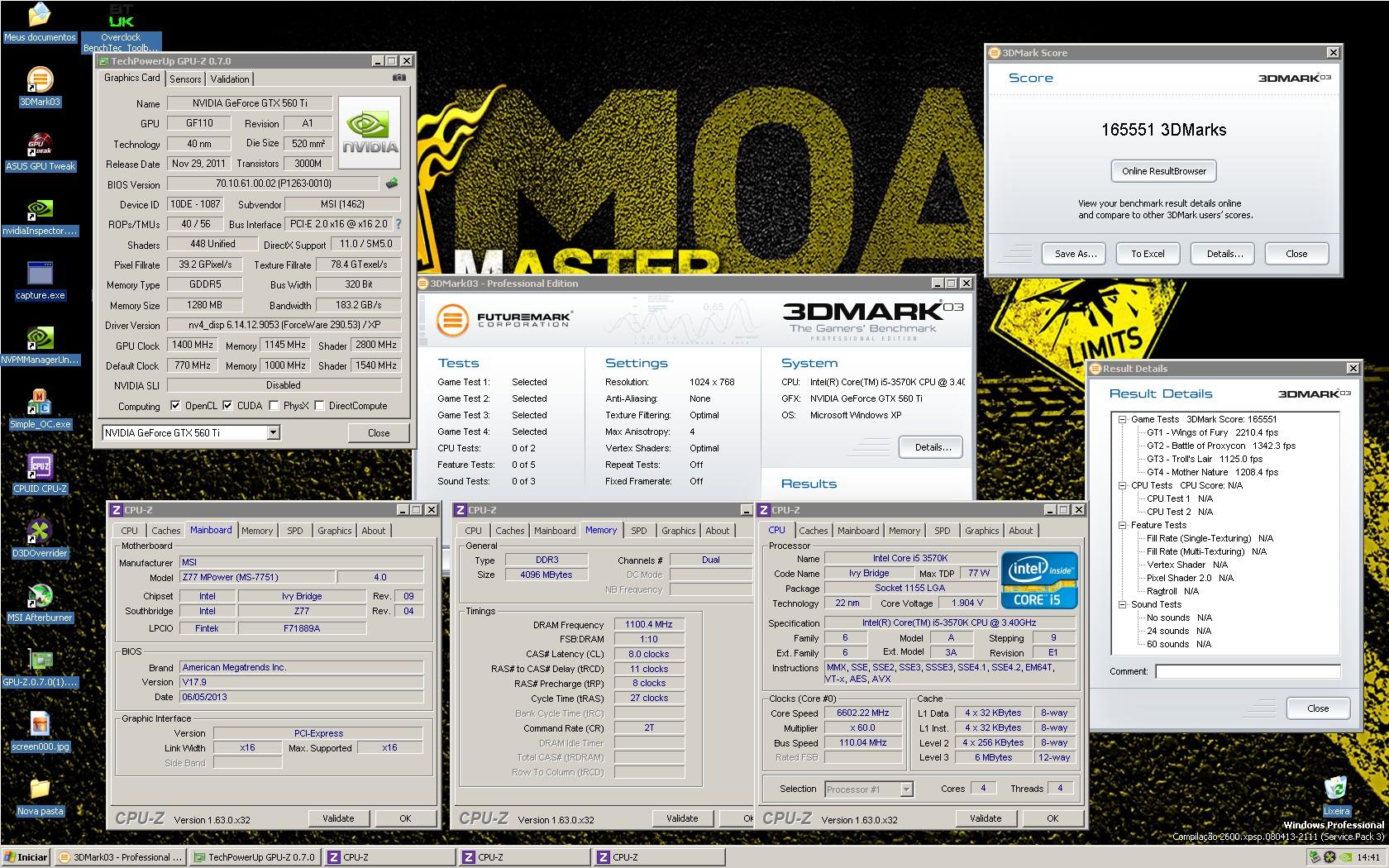Click the Futuremark logo icon in 3DMark03

452,320
